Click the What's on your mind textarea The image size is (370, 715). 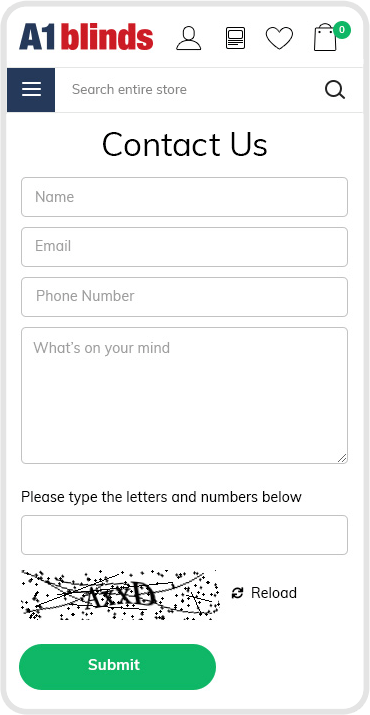pyautogui.click(x=184, y=395)
